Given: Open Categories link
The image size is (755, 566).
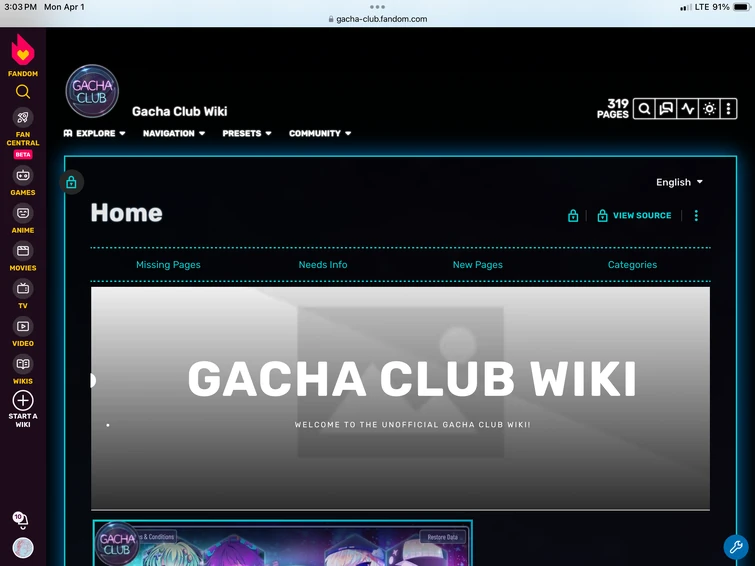Looking at the screenshot, I should (632, 264).
